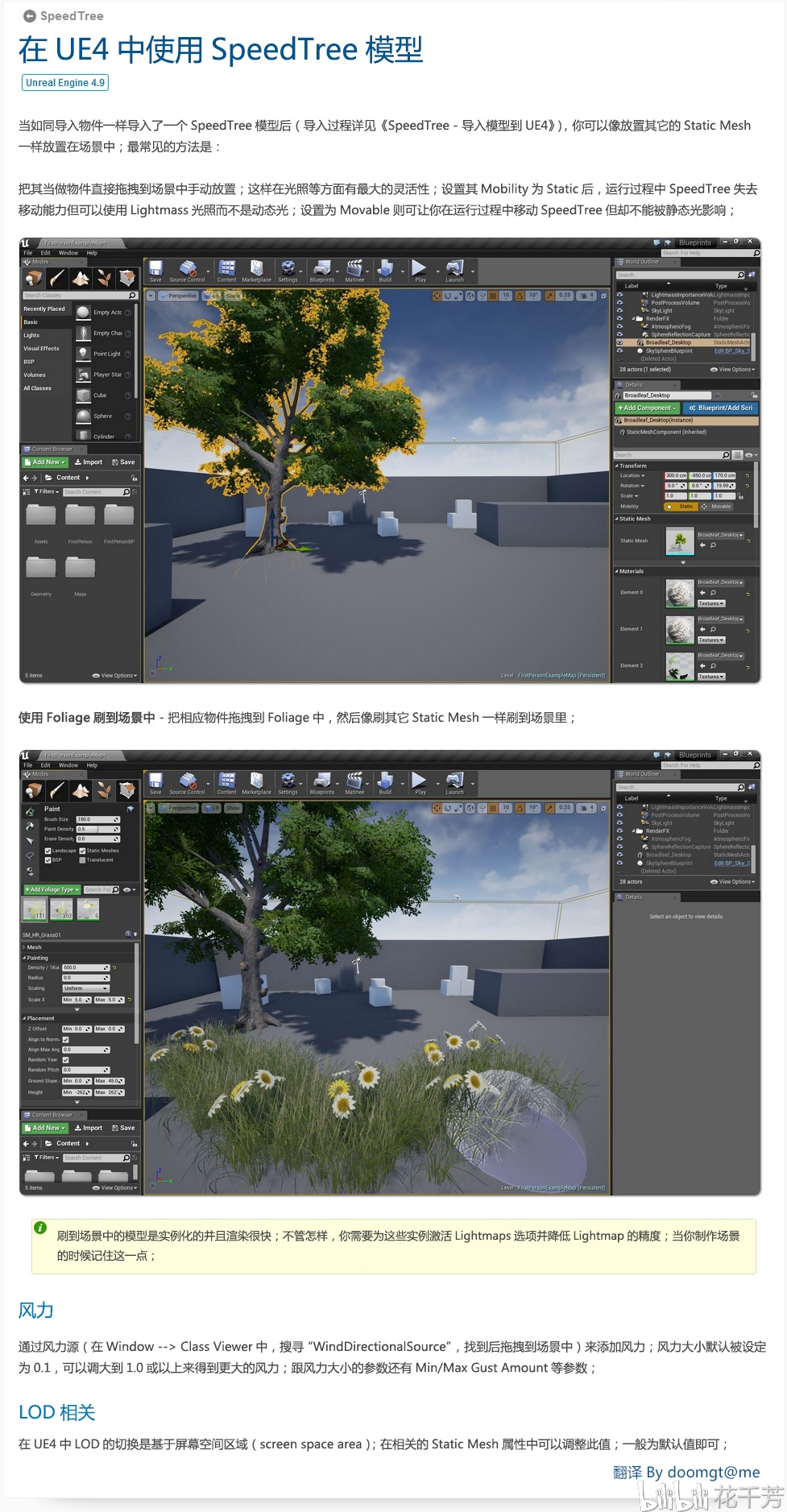Click Blueprint/Add Script button
The height and width of the screenshot is (1512, 787).
point(721,408)
